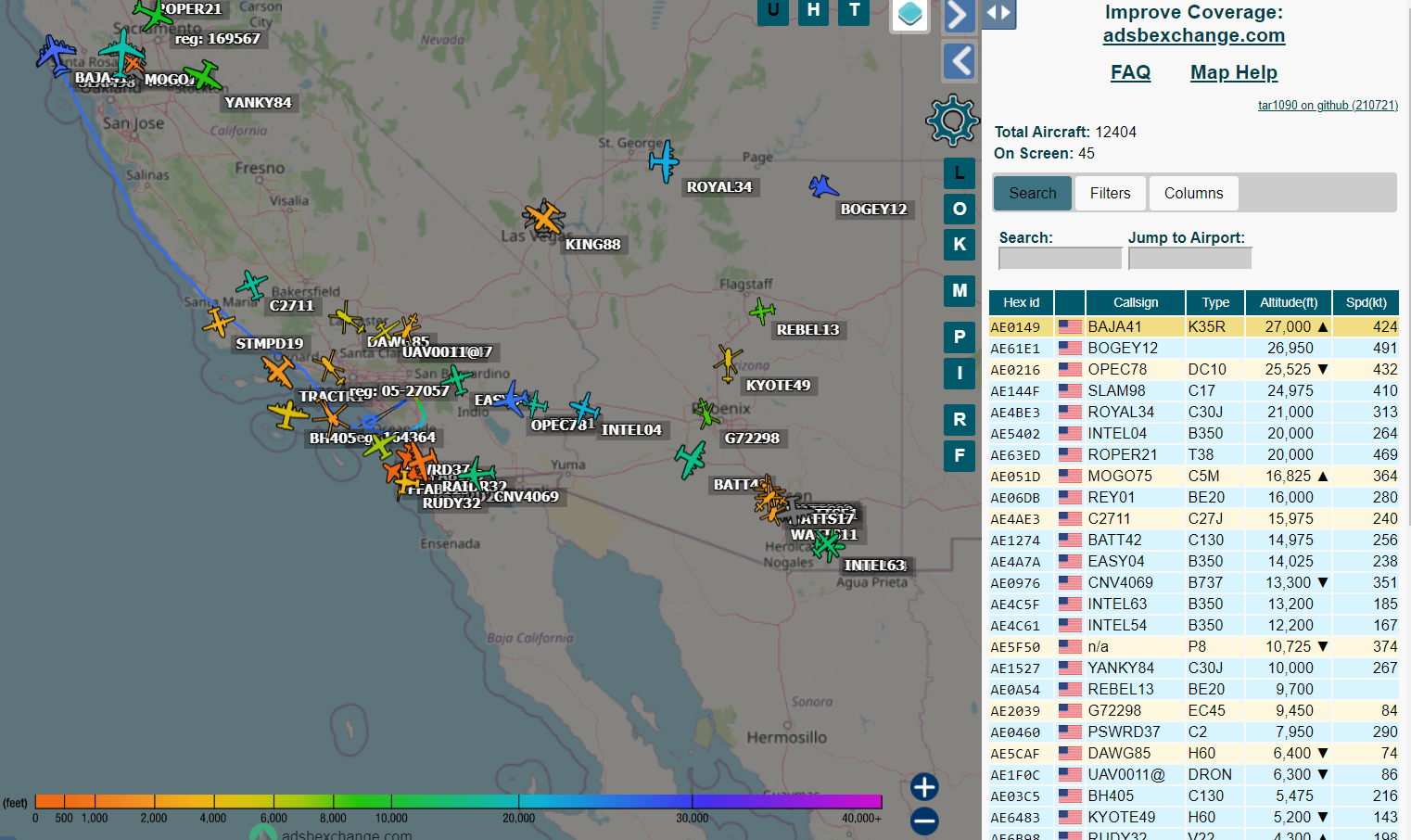This screenshot has width=1411, height=840.
Task: Click the R map button
Action: point(960,419)
